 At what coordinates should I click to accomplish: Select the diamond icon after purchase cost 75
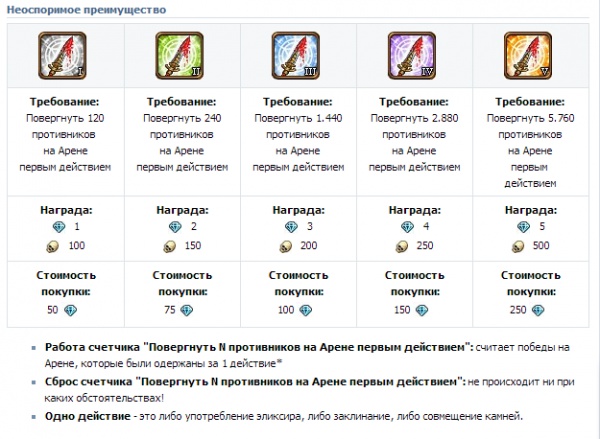(186, 311)
